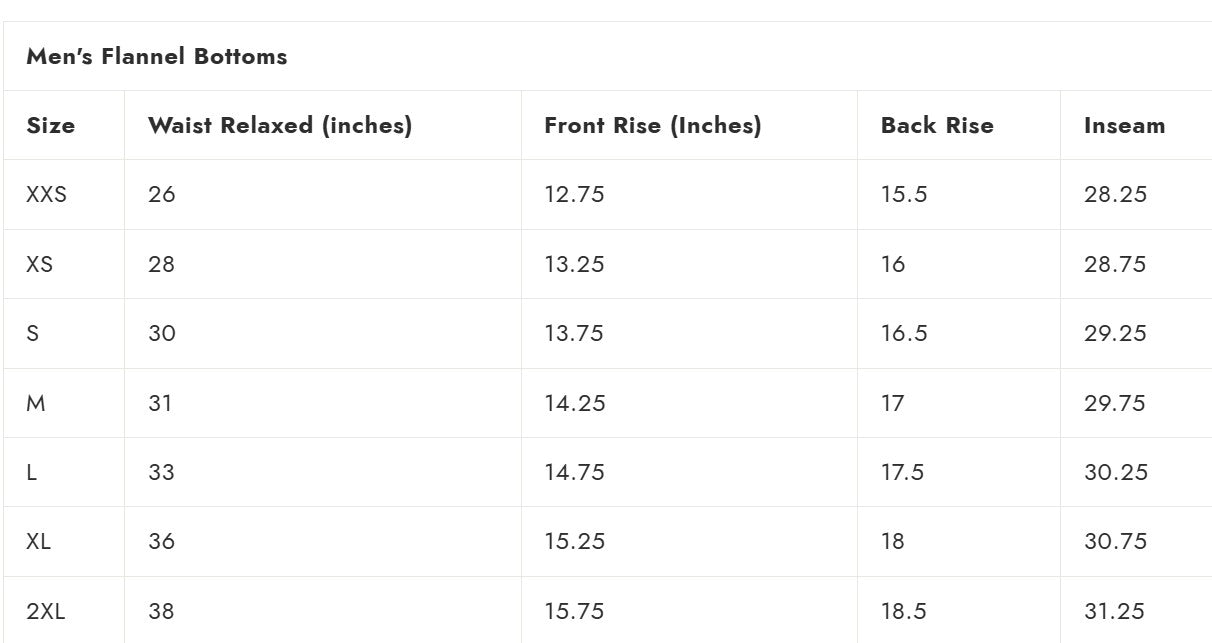This screenshot has height=643, width=1212.
Task: Select front rise value 15.25
Action: 575,542
